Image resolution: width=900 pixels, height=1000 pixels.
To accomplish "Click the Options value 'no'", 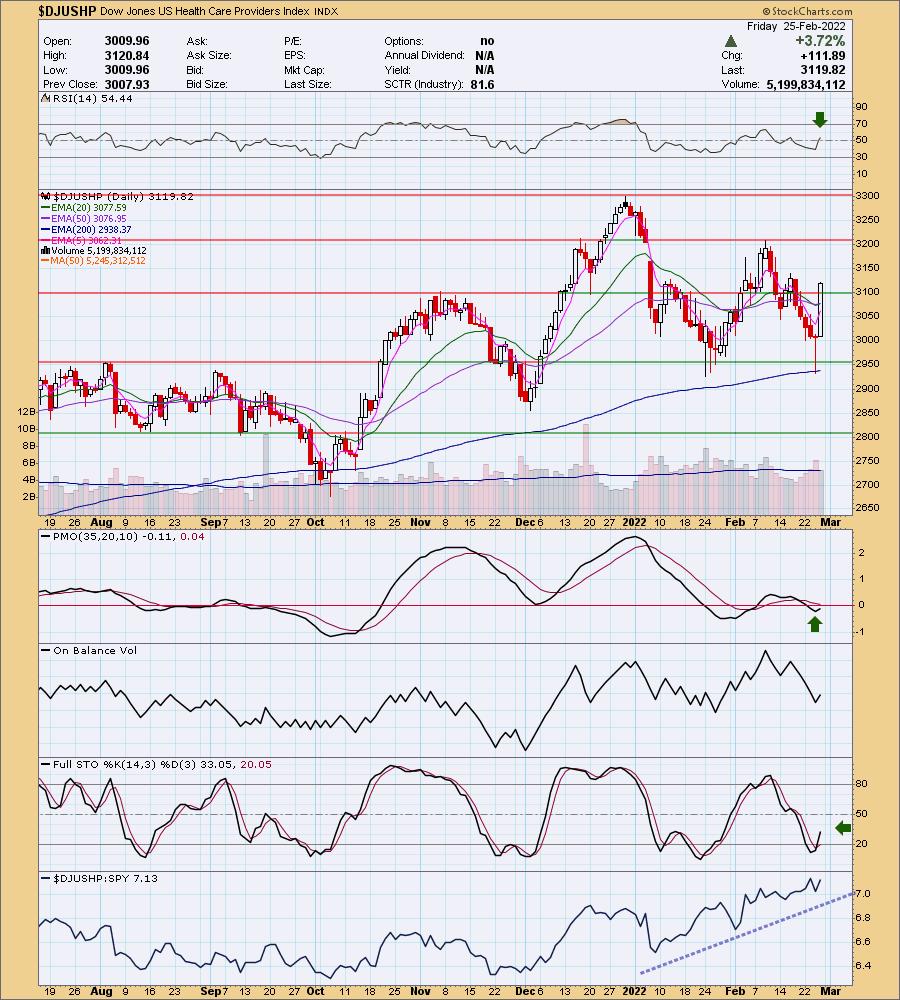I will click(487, 41).
